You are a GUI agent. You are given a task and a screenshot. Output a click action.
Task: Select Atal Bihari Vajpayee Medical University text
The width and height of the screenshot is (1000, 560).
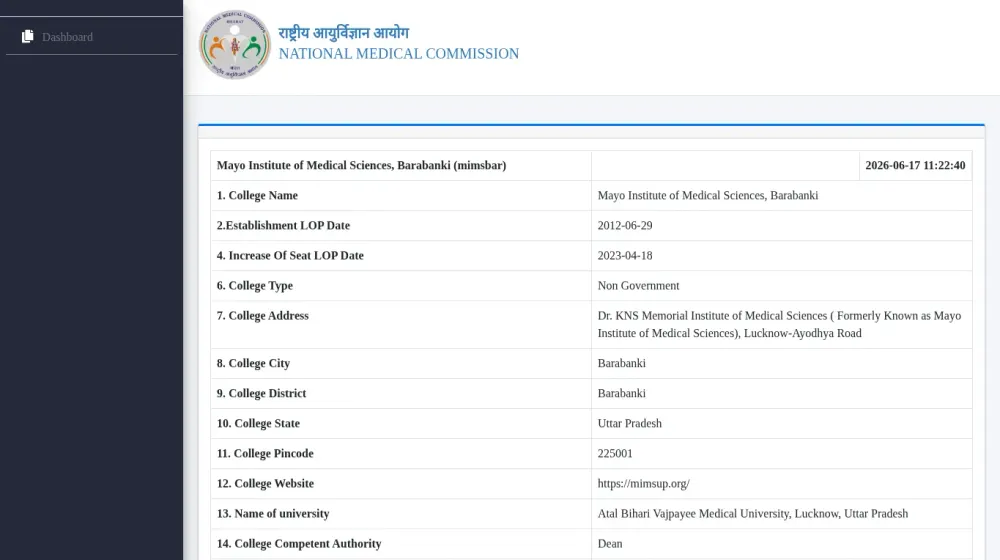pyautogui.click(x=753, y=513)
